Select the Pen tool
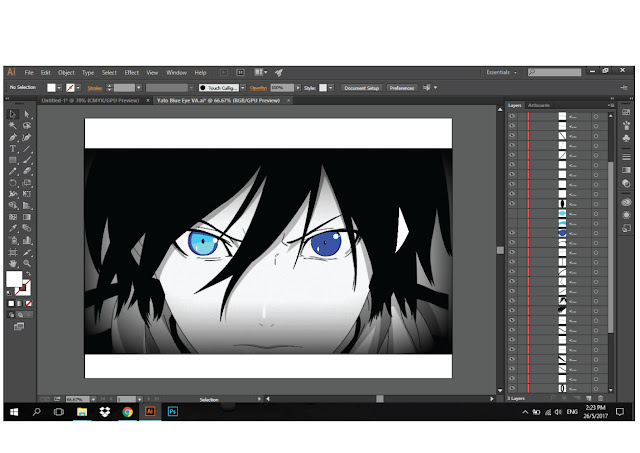The height and width of the screenshot is (453, 640). click(x=13, y=138)
